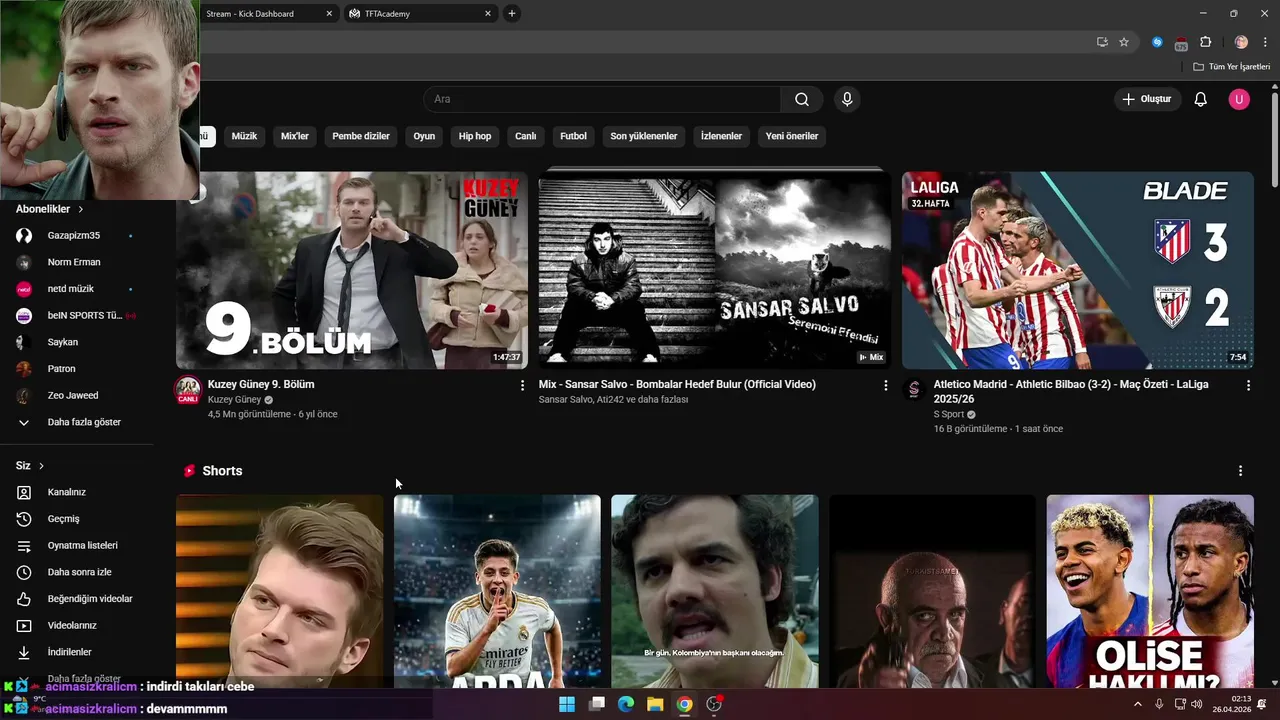The width and height of the screenshot is (1280, 720).
Task: Select the Hip hop filter chip
Action: 475,136
